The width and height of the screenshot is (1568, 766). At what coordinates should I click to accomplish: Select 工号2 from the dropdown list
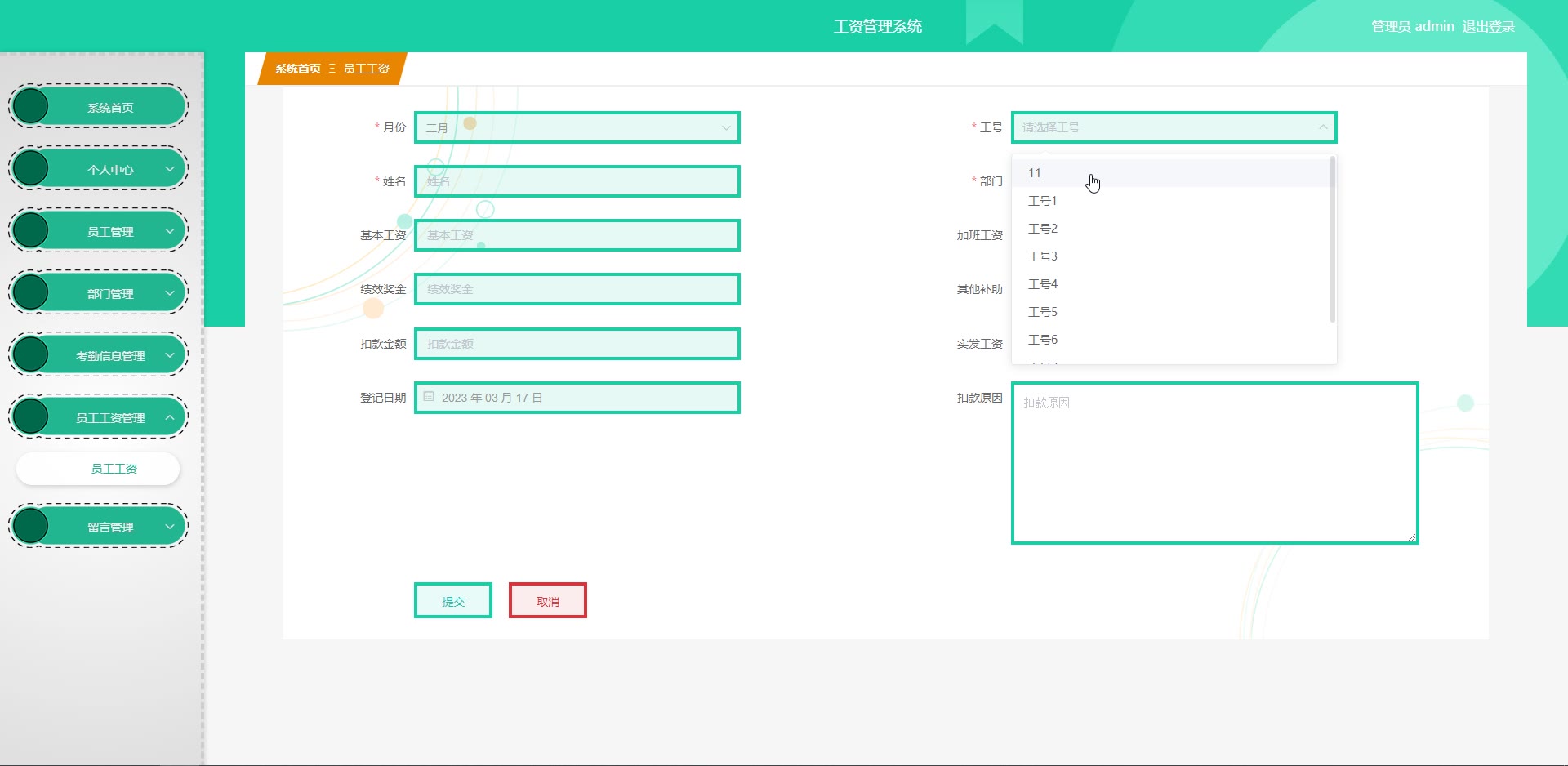point(1171,229)
